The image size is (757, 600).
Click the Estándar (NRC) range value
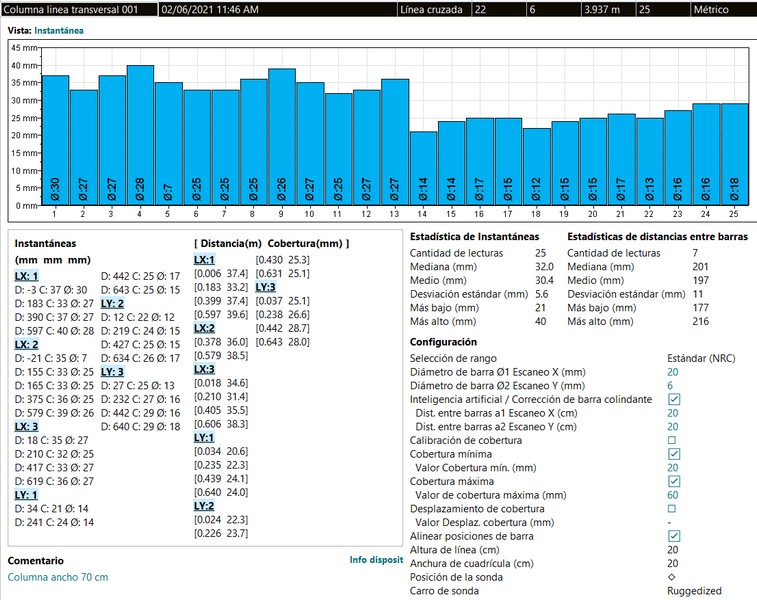click(x=701, y=358)
